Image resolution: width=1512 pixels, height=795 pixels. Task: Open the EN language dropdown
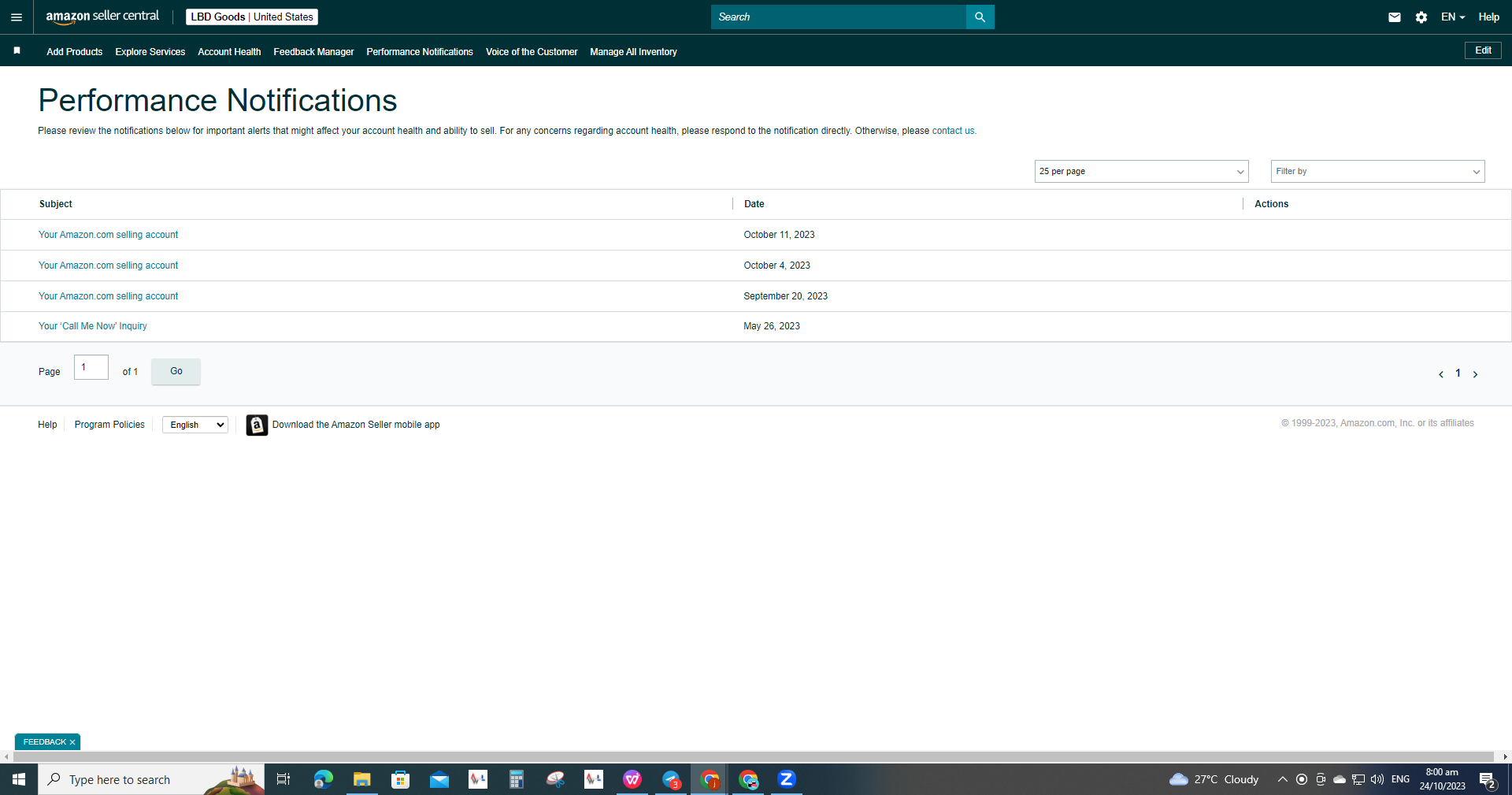tap(1452, 17)
